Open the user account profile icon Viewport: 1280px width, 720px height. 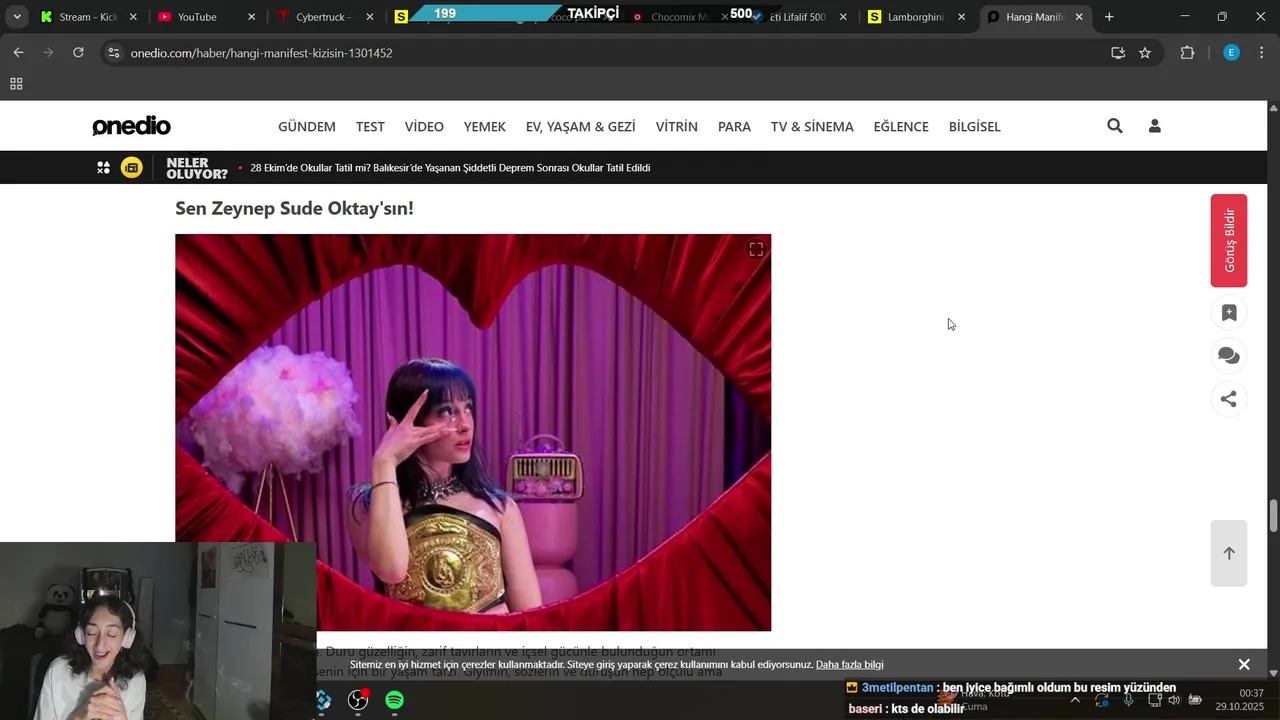click(x=1155, y=126)
